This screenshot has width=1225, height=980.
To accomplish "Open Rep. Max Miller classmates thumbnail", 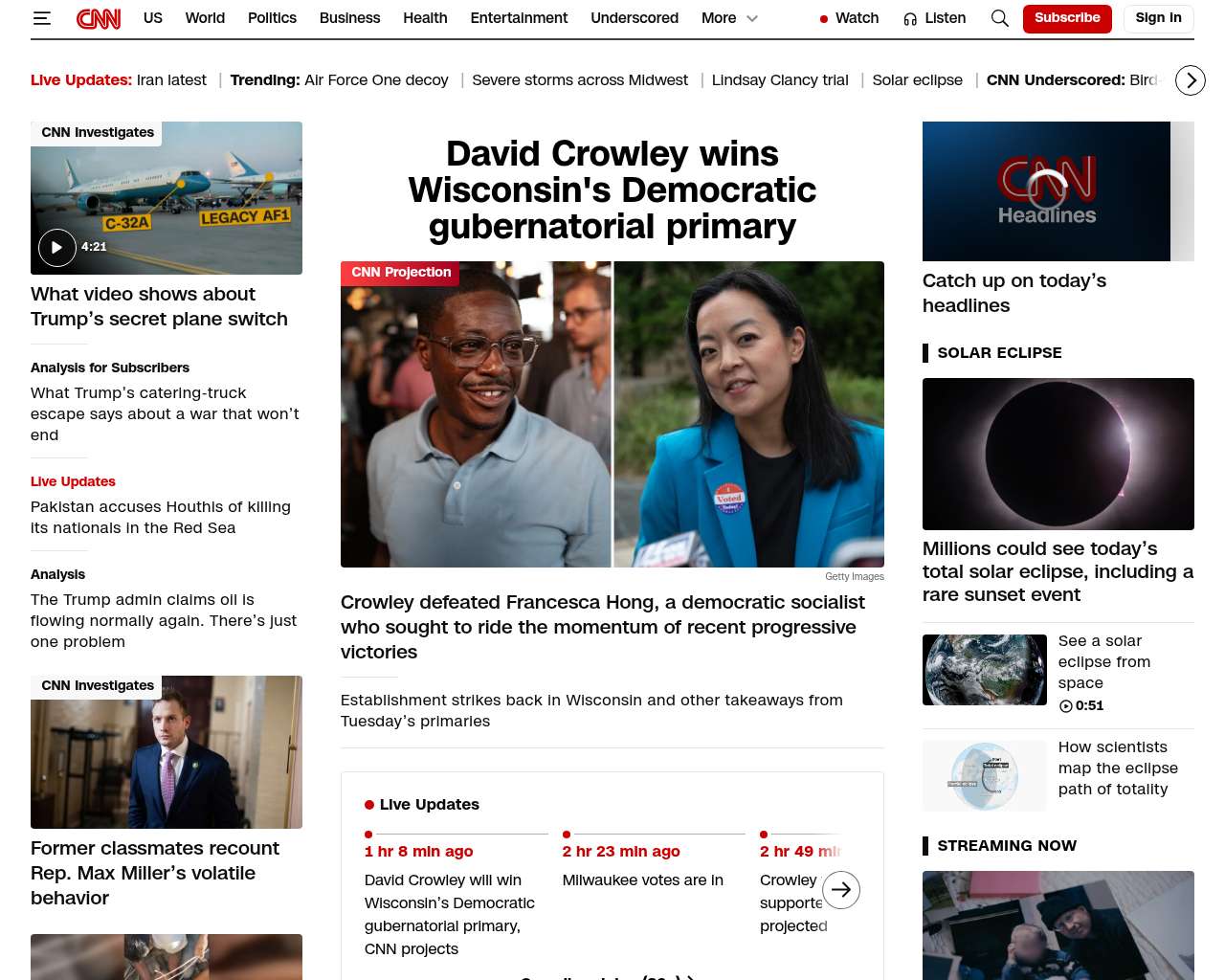I will click(x=167, y=752).
